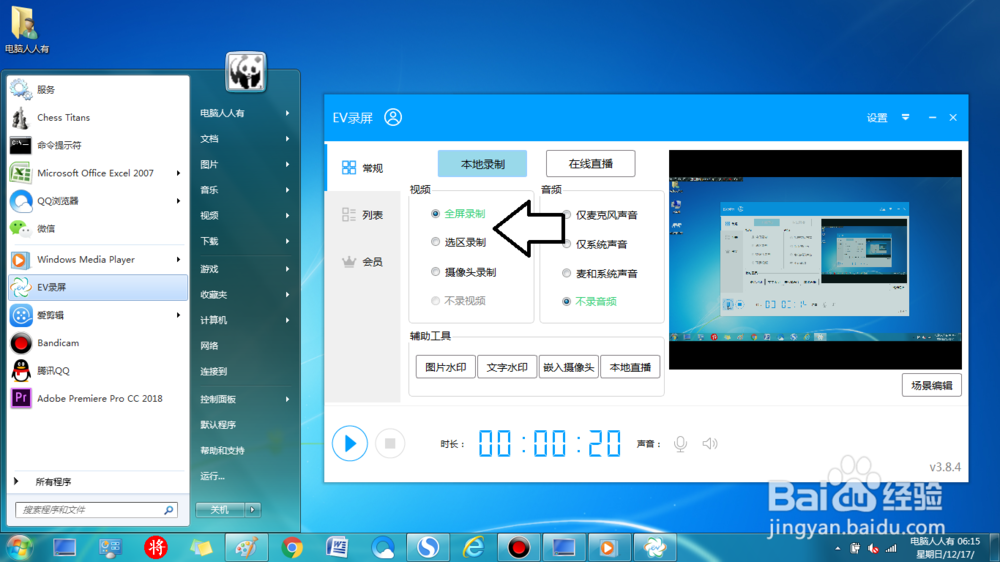1000x562 pixels.
Task: Open Paint from the taskbar
Action: point(247,548)
